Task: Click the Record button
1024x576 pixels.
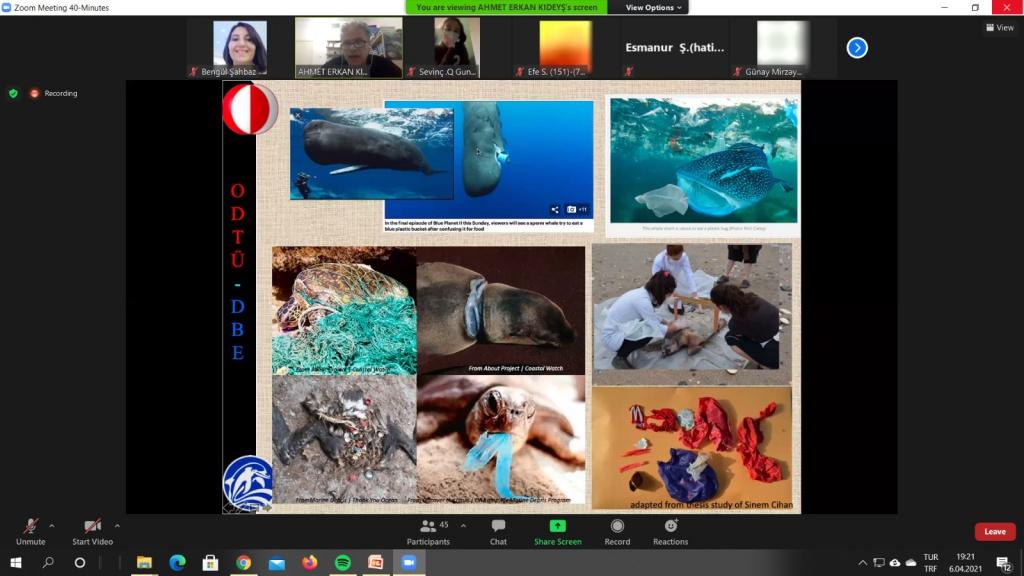Action: (x=617, y=532)
